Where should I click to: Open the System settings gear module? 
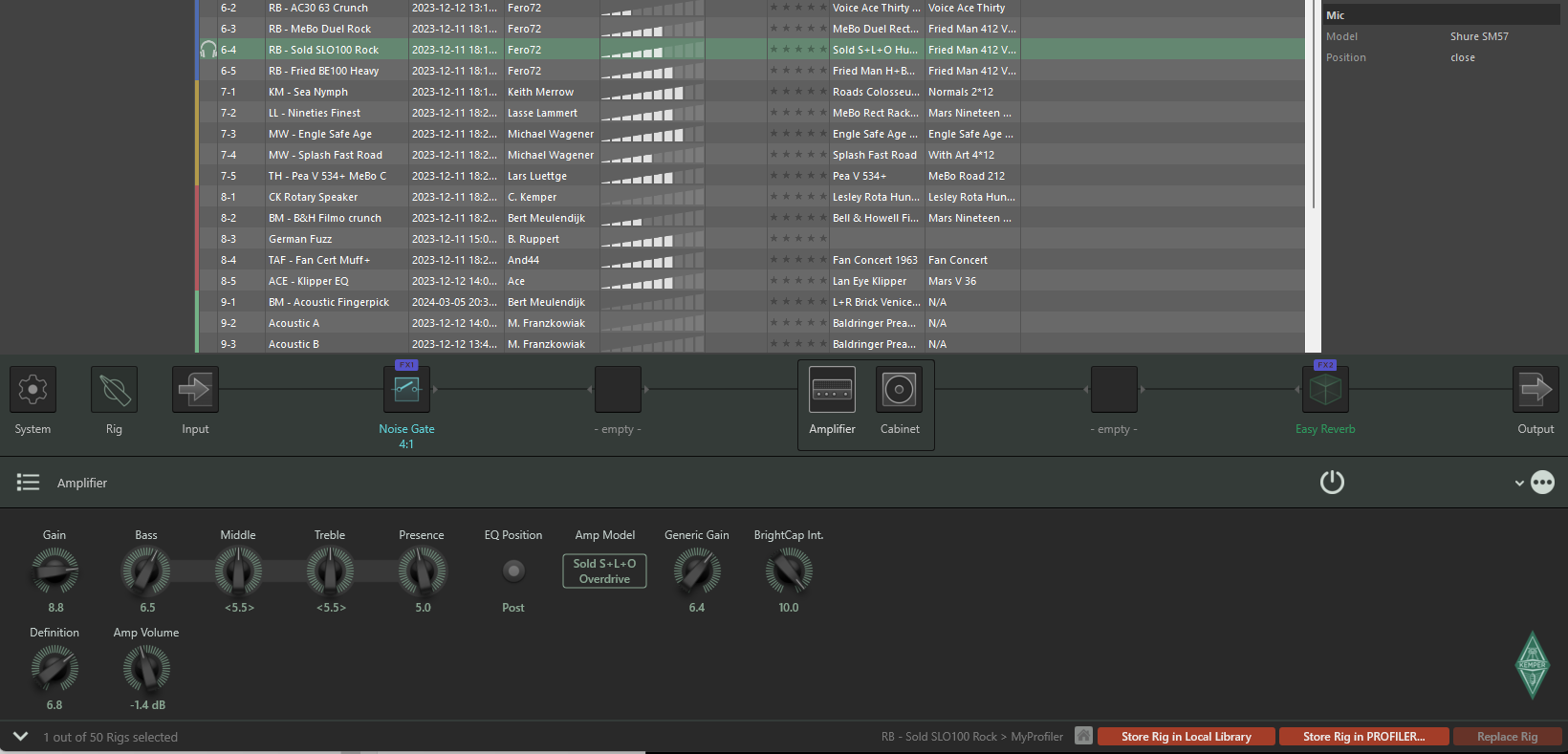(33, 390)
